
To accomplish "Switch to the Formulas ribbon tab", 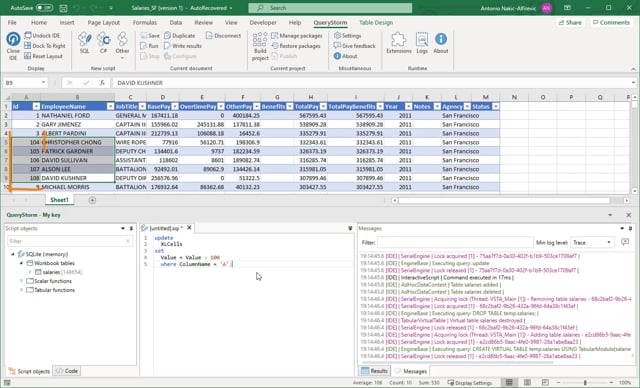I will pyautogui.click(x=144, y=22).
